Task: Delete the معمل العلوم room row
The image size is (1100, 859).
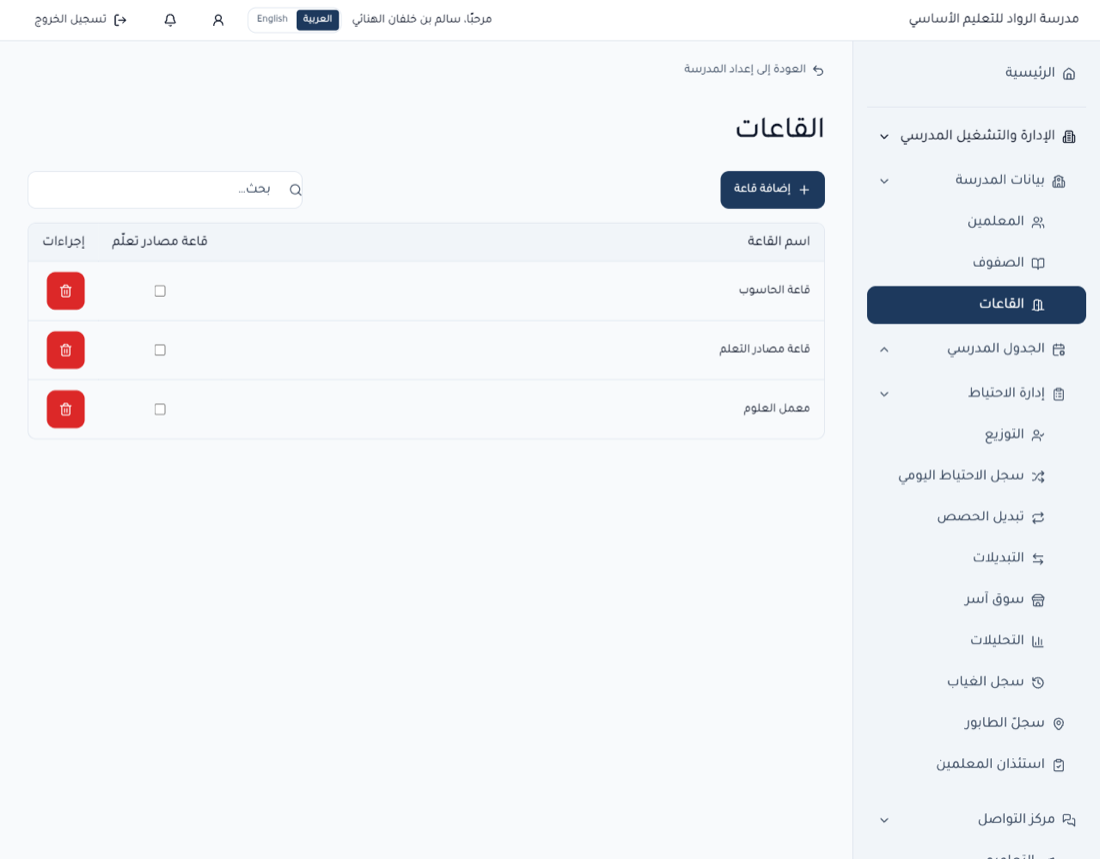Action: pyautogui.click(x=66, y=409)
